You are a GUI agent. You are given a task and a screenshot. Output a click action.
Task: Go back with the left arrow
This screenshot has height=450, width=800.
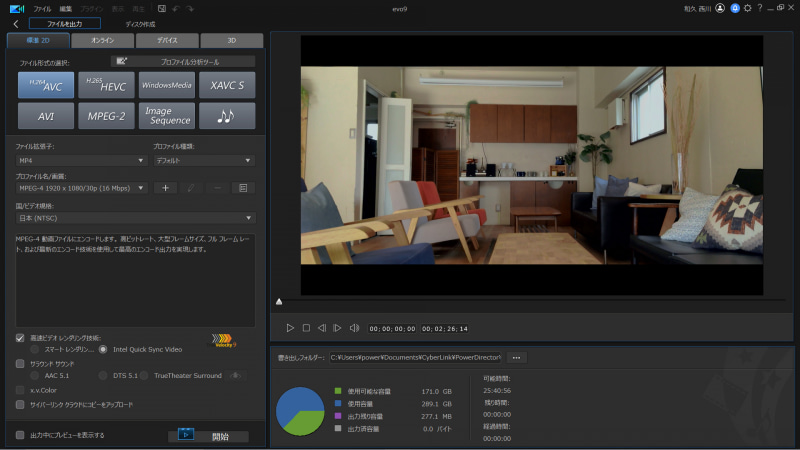[x=16, y=24]
